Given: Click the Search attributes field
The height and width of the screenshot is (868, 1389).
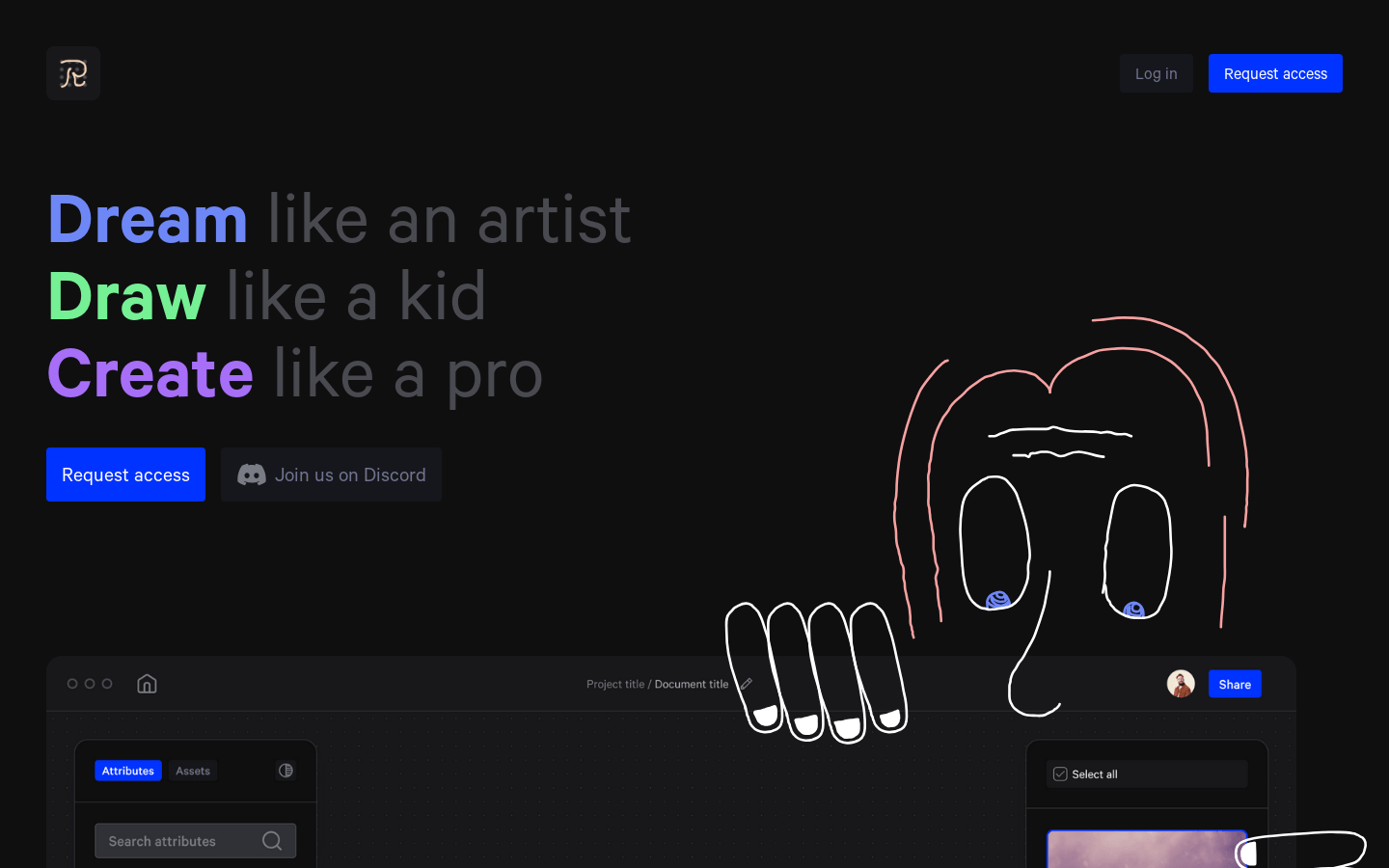Looking at the screenshot, I should [195, 841].
